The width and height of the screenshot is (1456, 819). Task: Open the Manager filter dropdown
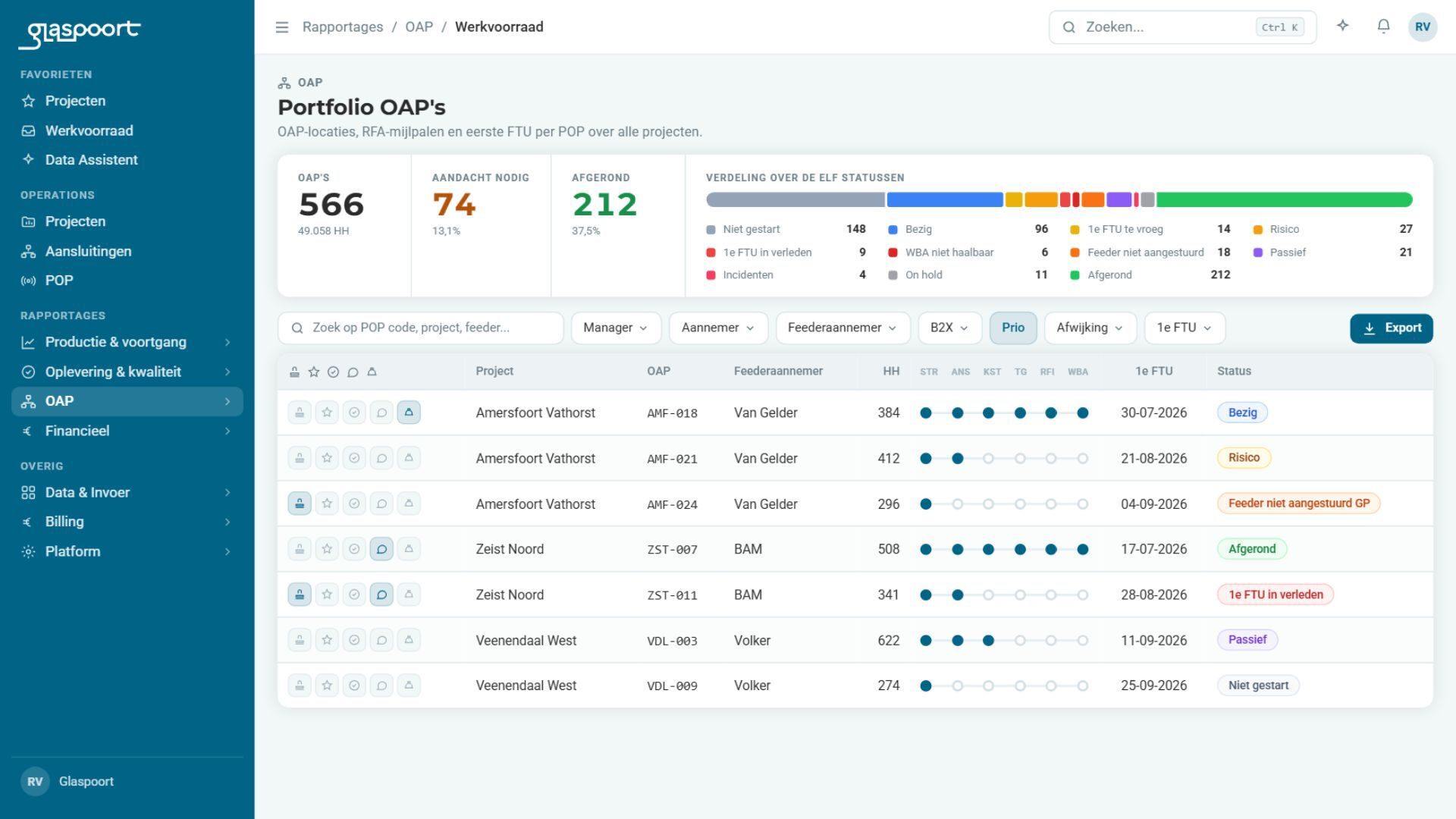(616, 328)
